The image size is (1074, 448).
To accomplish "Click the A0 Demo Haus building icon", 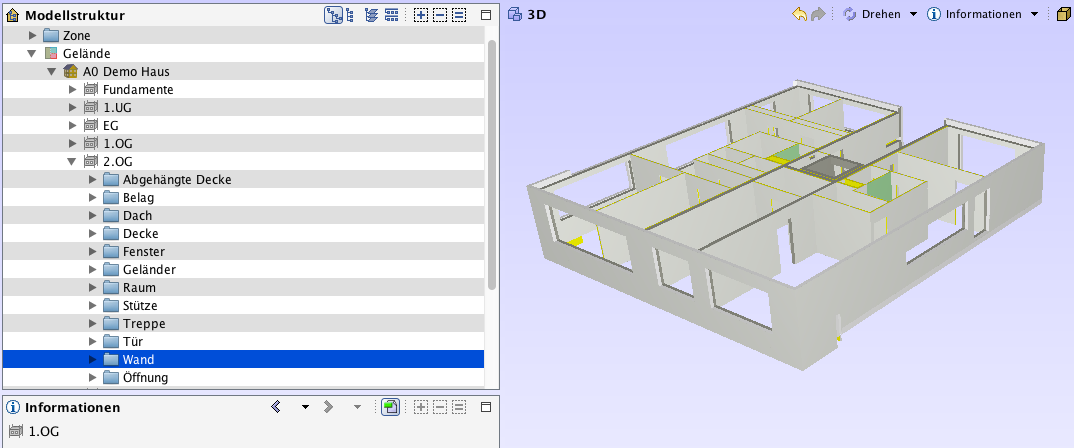I will [70, 71].
